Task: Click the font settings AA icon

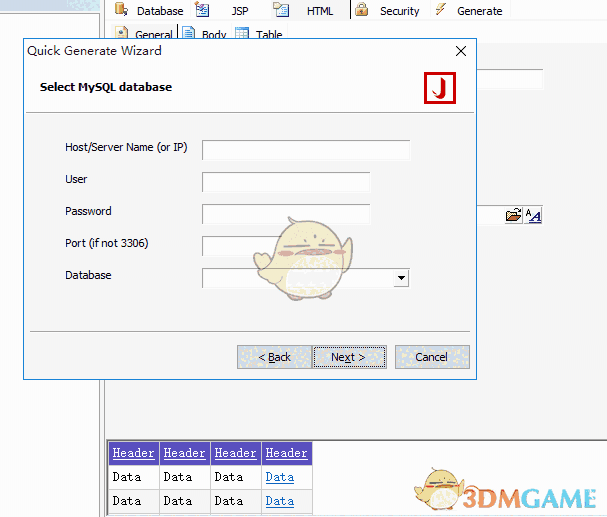Action: coord(533,215)
